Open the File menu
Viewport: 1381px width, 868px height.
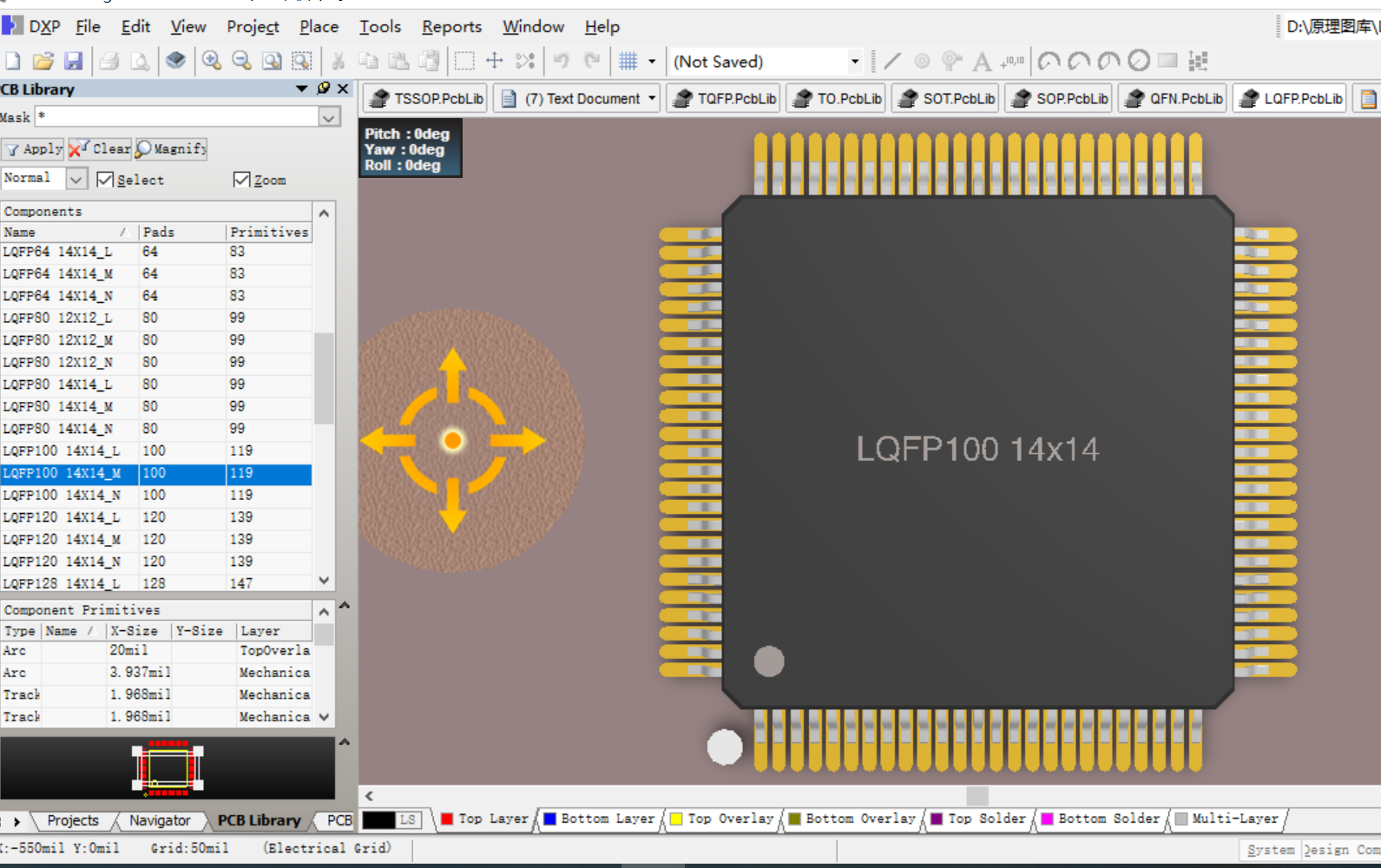click(x=88, y=27)
